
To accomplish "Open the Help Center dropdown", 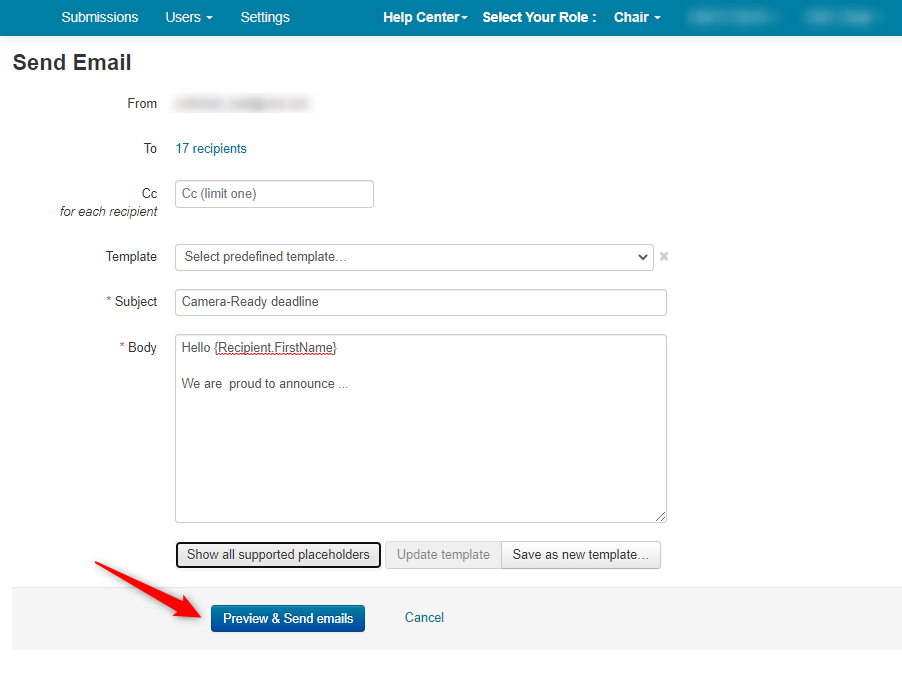I will click(x=425, y=17).
